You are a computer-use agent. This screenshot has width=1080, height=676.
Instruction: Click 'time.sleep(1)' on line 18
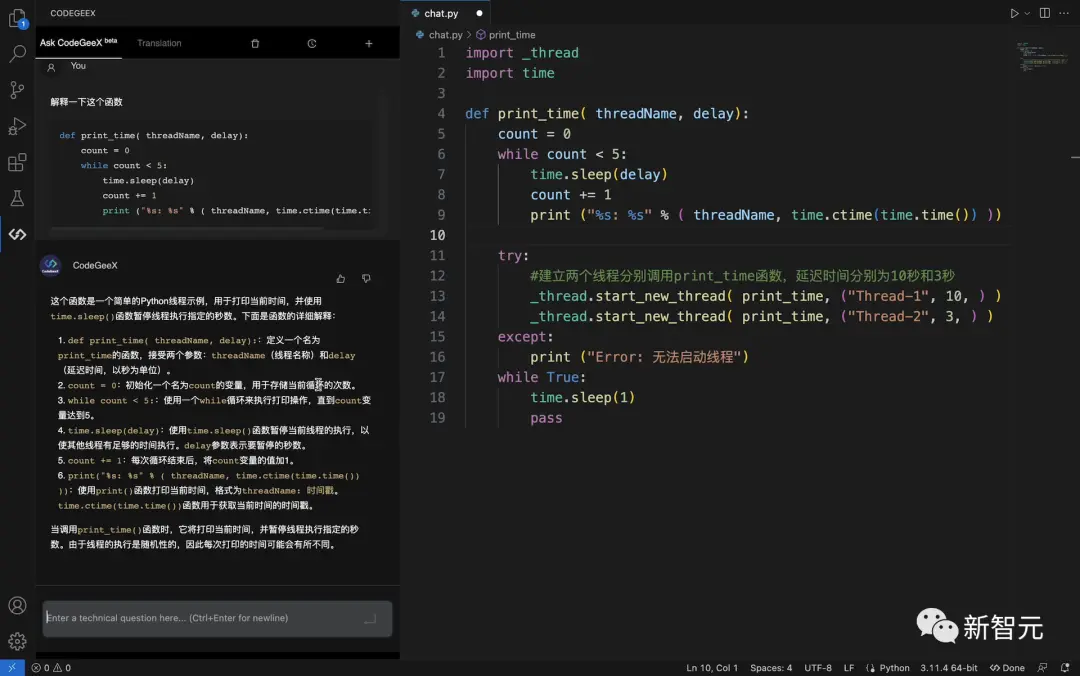click(x=582, y=397)
